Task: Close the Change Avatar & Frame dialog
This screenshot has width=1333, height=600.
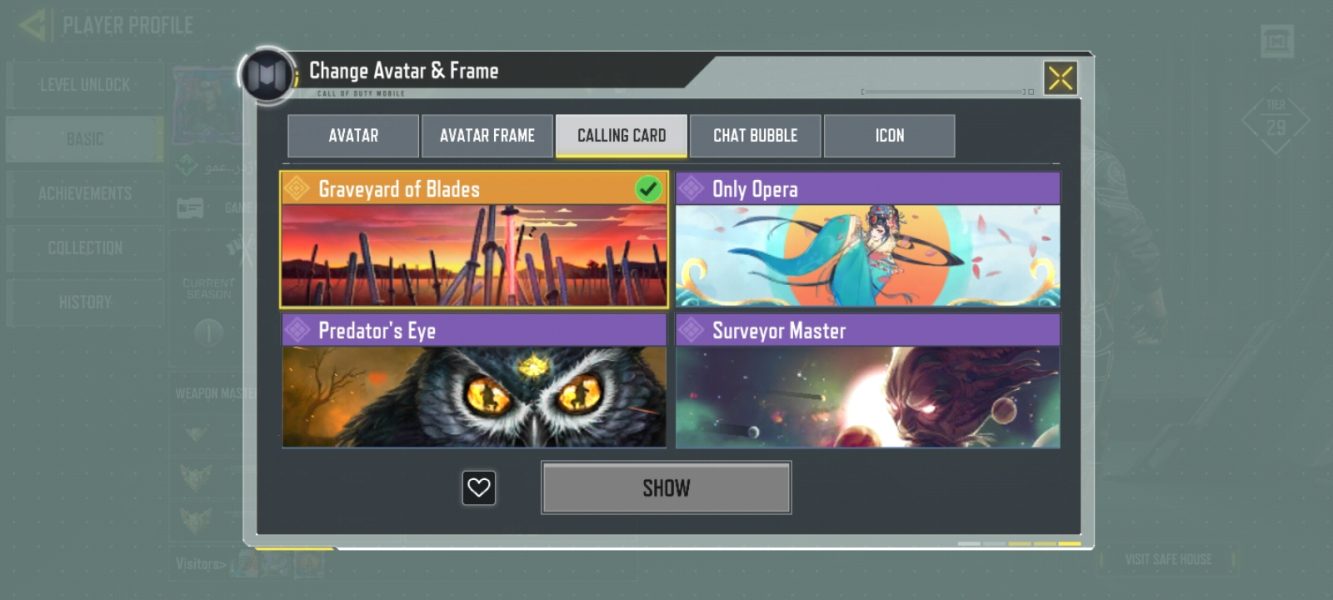Action: (1060, 78)
